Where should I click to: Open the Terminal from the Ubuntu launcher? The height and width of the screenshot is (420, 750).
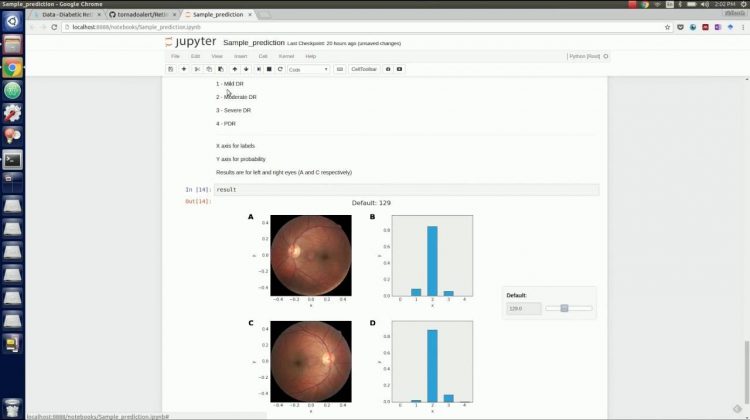(12, 160)
